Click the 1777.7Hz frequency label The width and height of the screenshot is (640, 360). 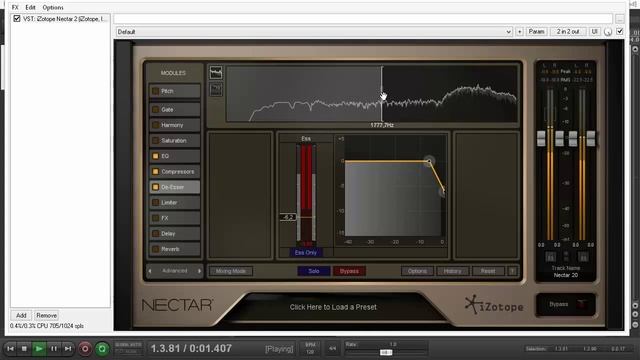tap(382, 125)
